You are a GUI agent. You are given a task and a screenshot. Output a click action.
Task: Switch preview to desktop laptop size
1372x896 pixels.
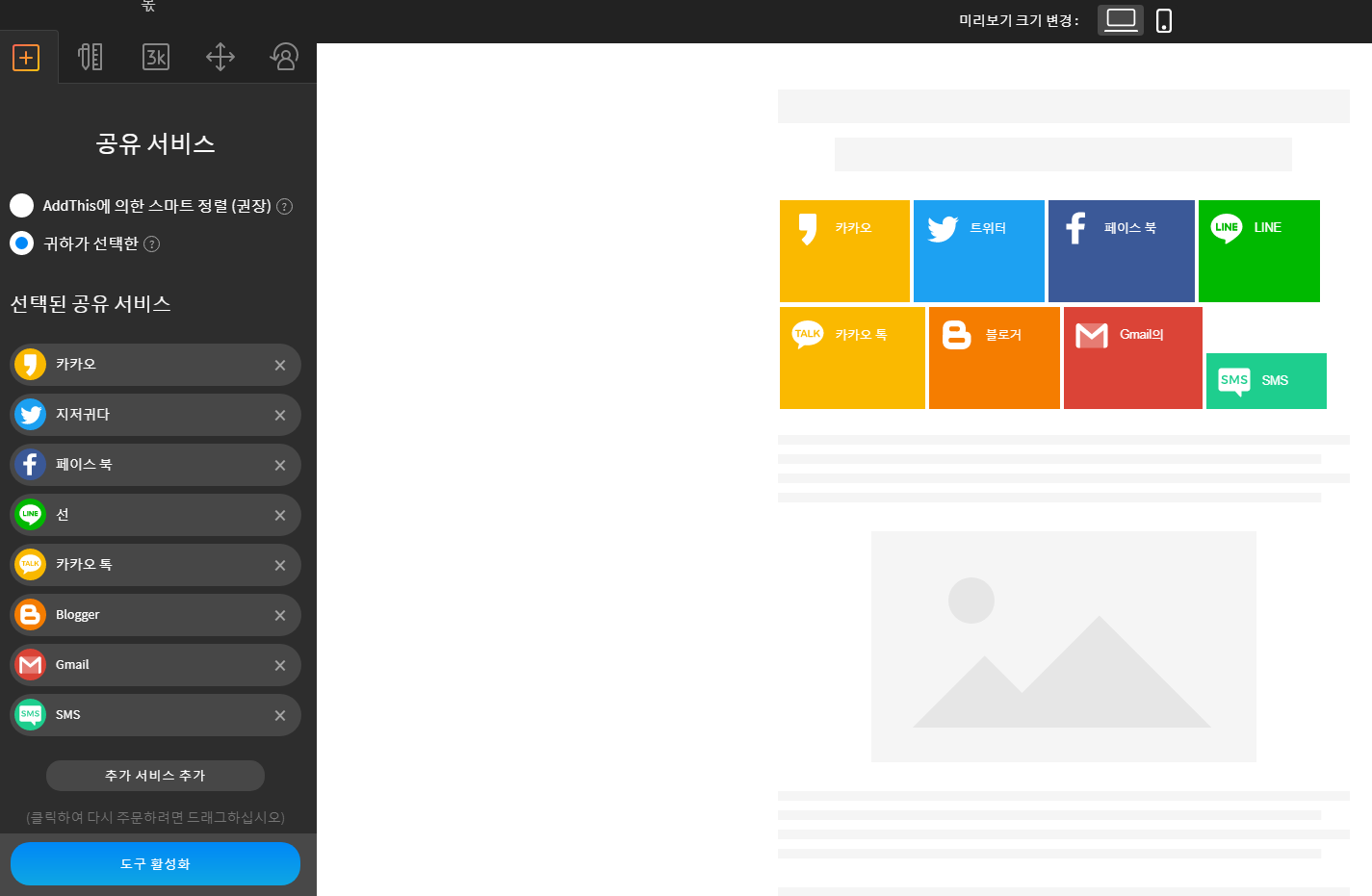point(1121,20)
